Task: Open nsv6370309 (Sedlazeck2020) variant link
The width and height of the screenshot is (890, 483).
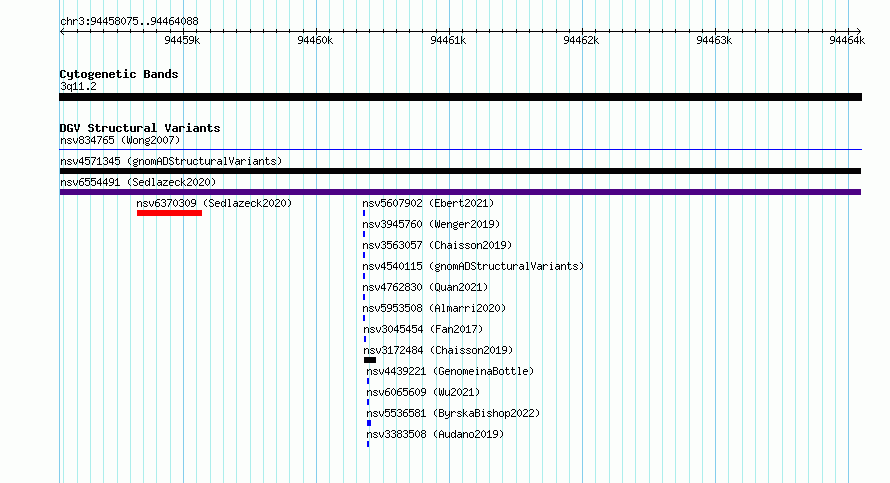Action: click(214, 203)
